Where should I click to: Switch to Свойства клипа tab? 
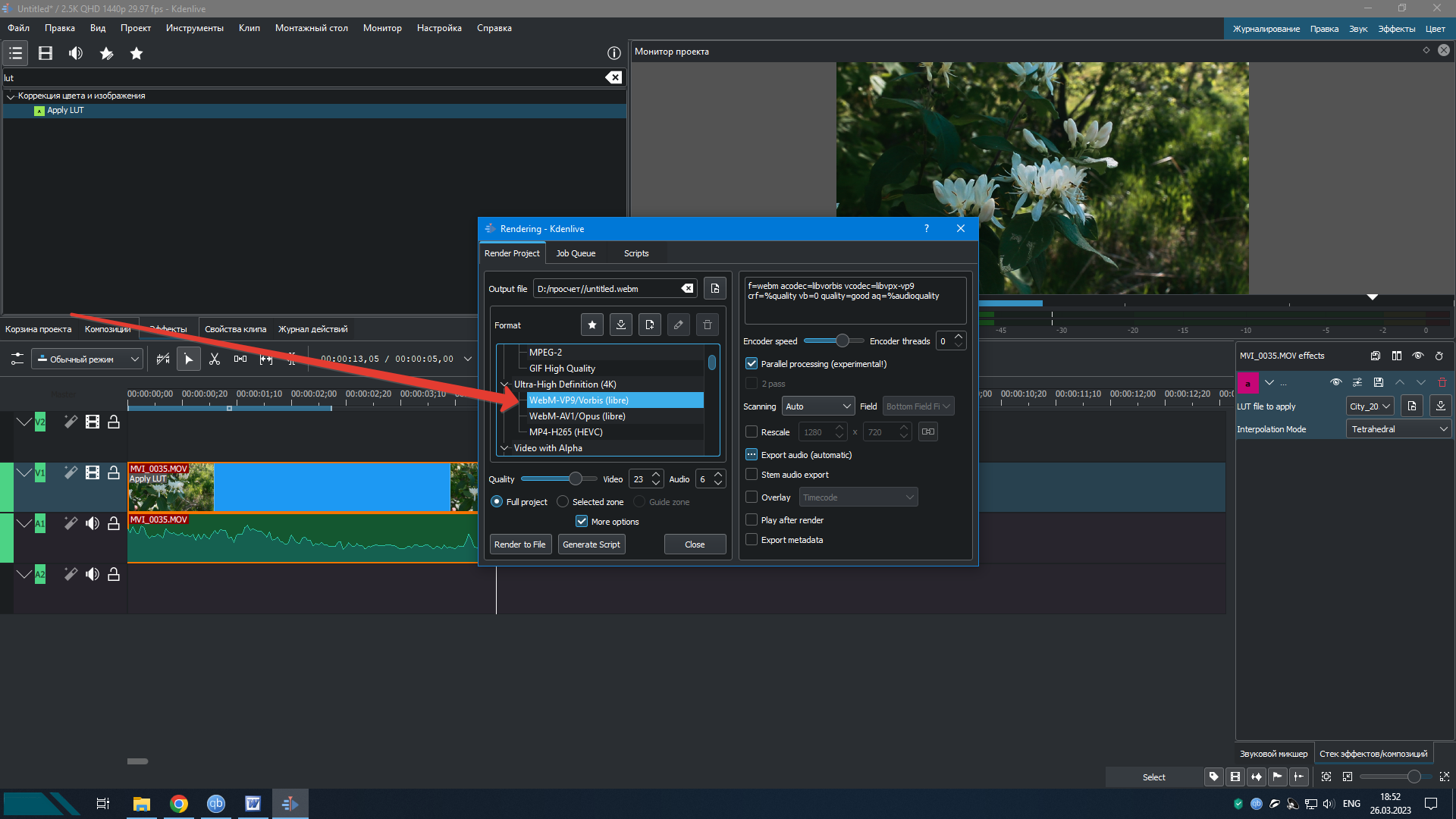click(x=235, y=329)
